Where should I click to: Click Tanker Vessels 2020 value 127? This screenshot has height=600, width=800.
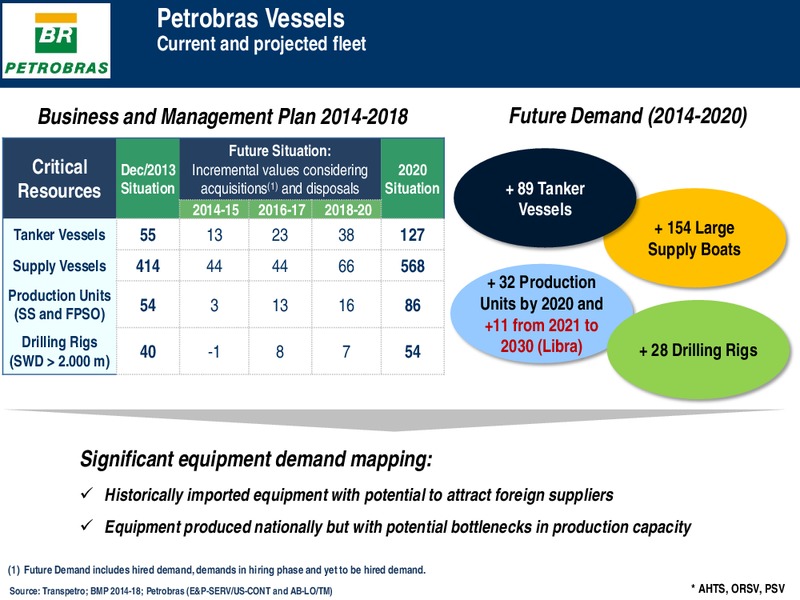coord(412,235)
